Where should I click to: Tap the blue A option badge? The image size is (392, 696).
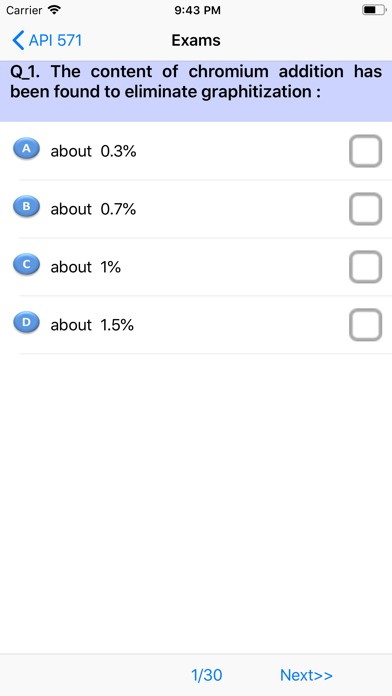pyautogui.click(x=26, y=149)
